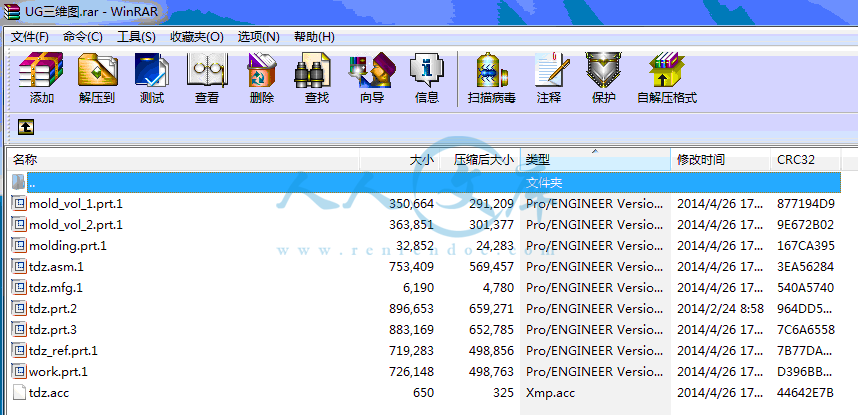
Task: Click icon of tdz.mfg.1 file
Action: click(19, 287)
